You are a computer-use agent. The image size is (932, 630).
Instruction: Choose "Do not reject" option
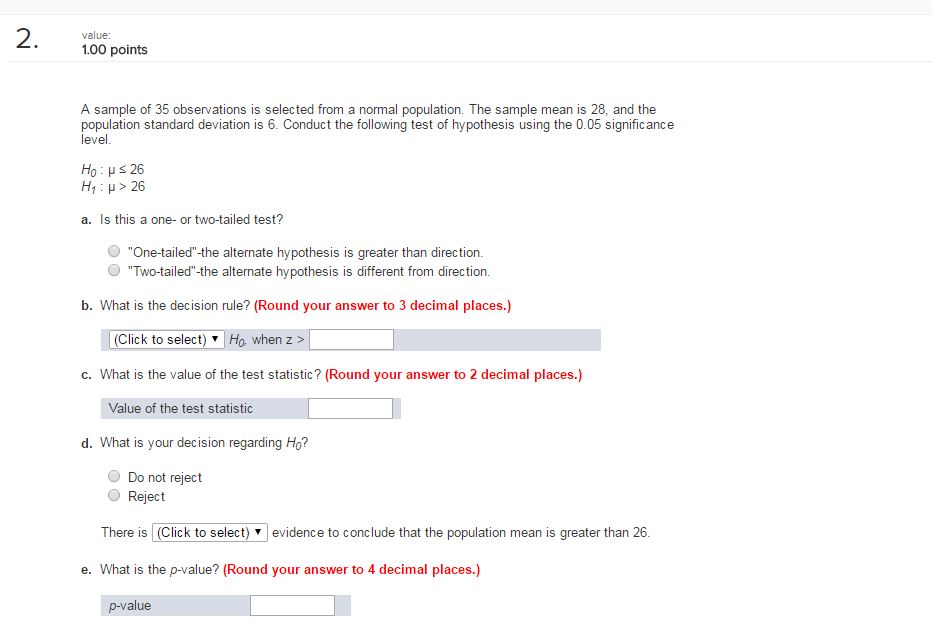[x=114, y=476]
